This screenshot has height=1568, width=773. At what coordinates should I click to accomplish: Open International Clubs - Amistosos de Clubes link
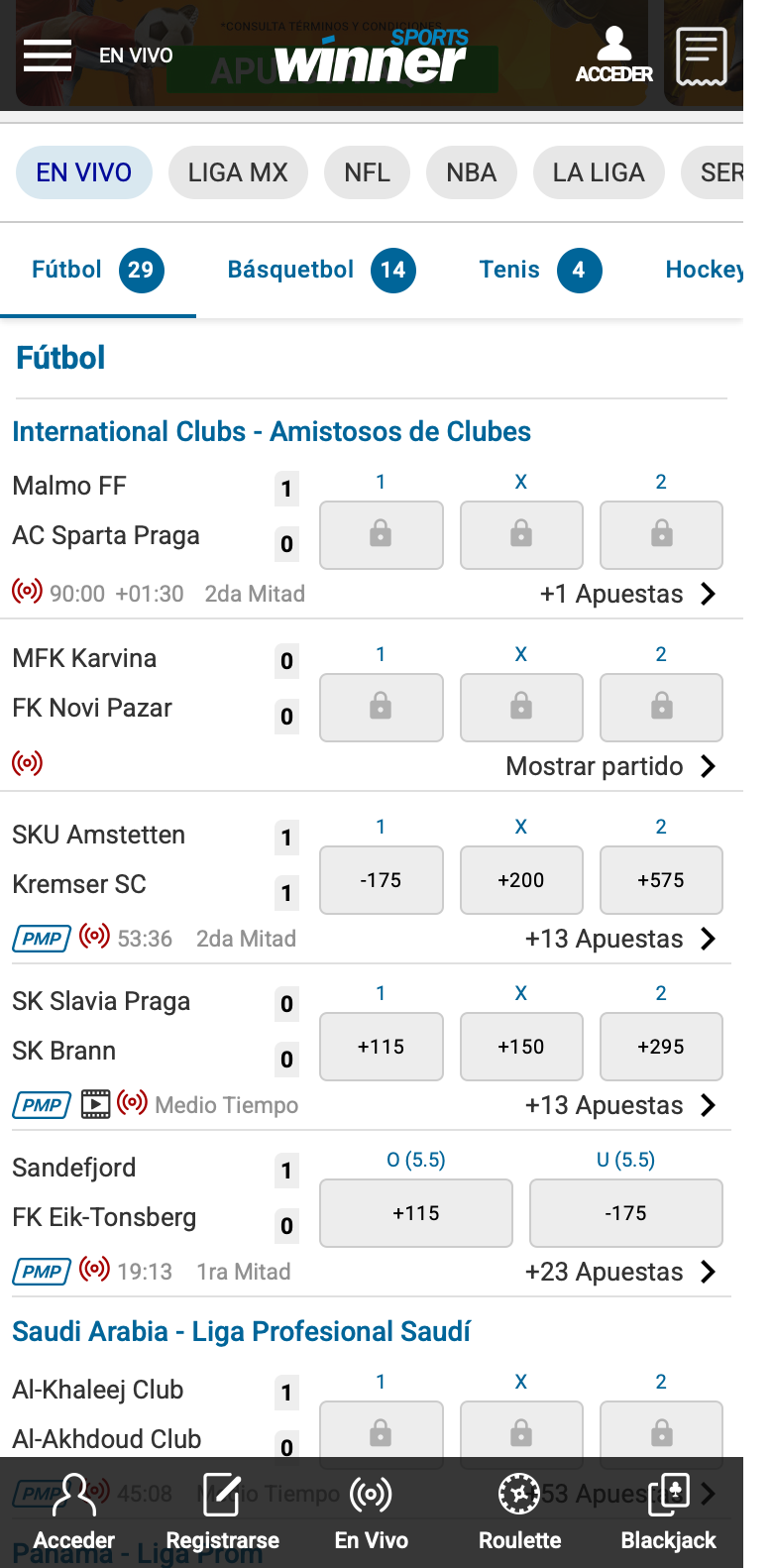coord(272,432)
